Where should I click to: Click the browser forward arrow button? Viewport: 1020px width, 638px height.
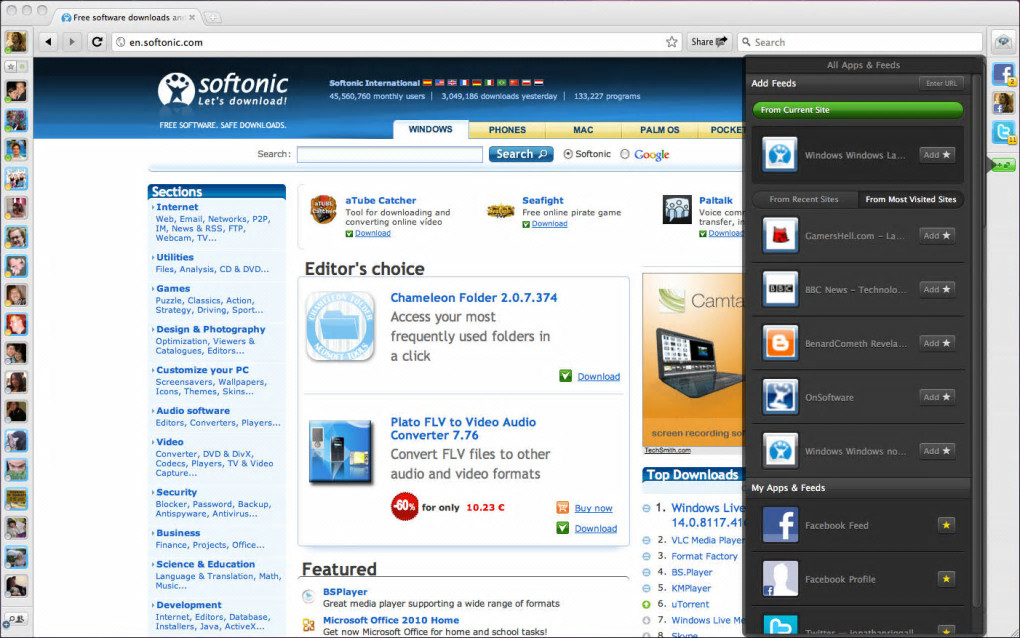(72, 42)
